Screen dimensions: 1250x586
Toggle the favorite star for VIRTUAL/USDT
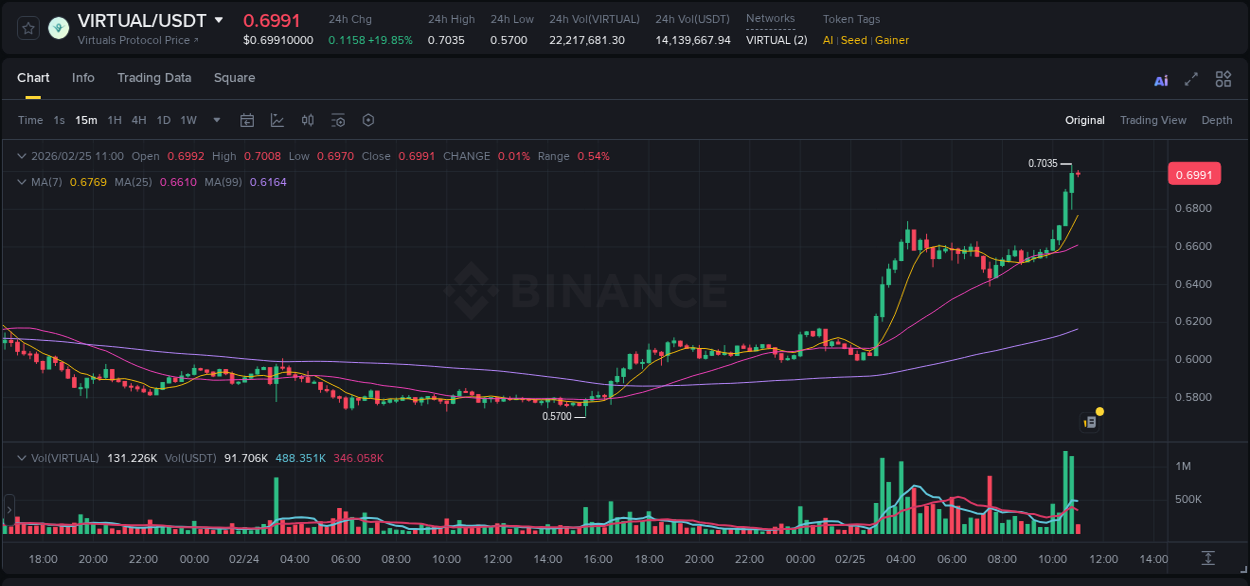pos(27,27)
